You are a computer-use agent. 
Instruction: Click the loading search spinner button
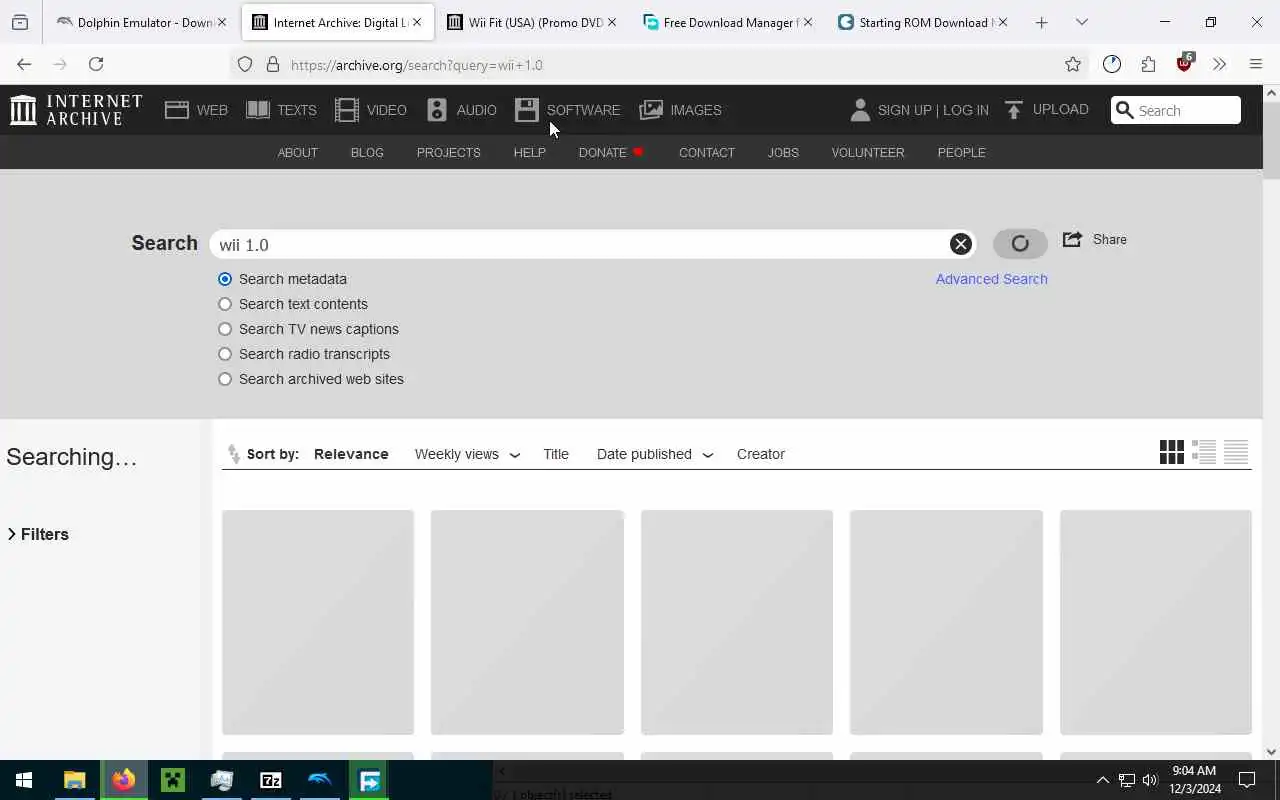pyautogui.click(x=1020, y=244)
